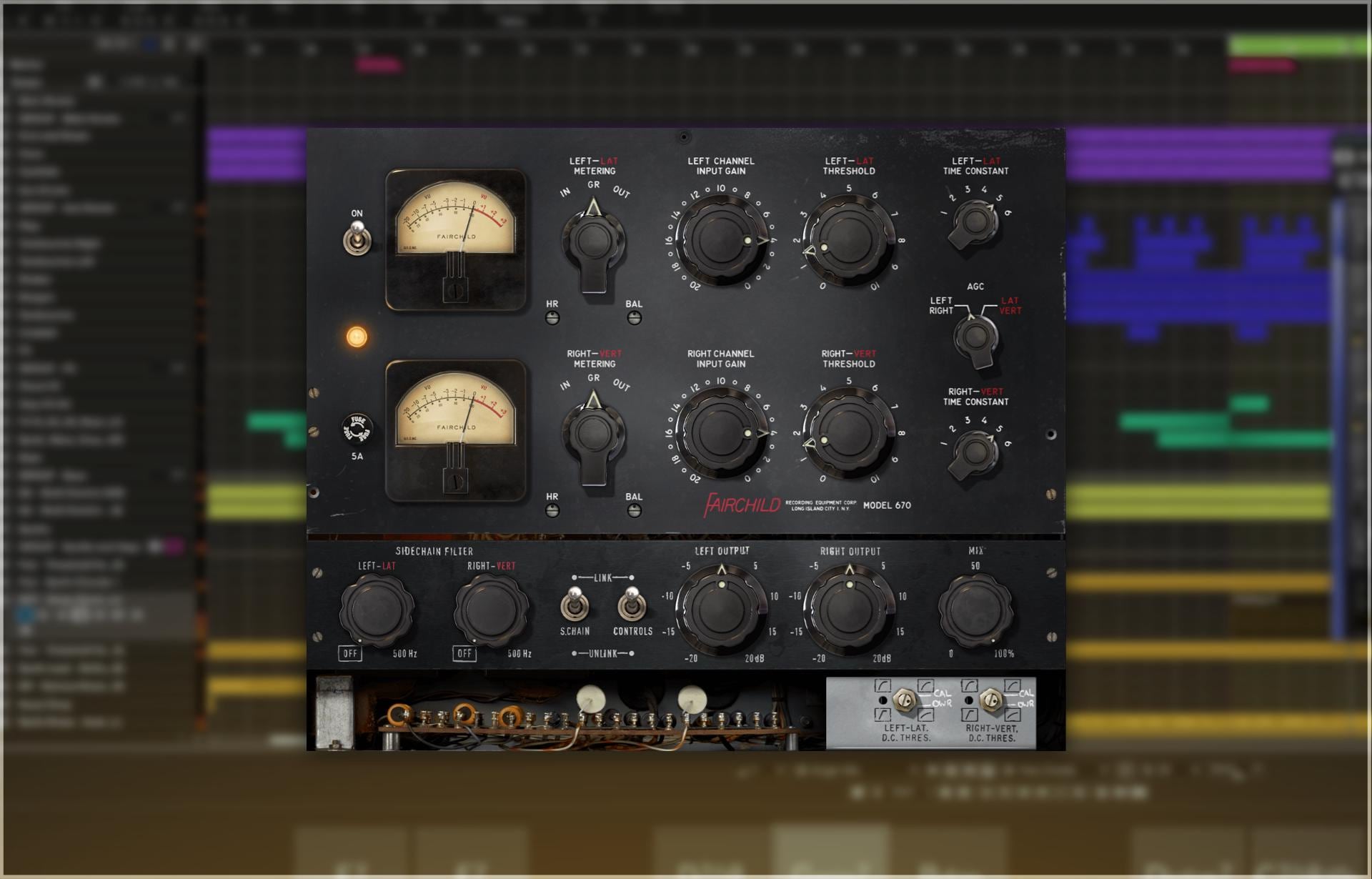This screenshot has height=879, width=1372.
Task: Click the orange power indicator lamp
Action: click(x=357, y=337)
